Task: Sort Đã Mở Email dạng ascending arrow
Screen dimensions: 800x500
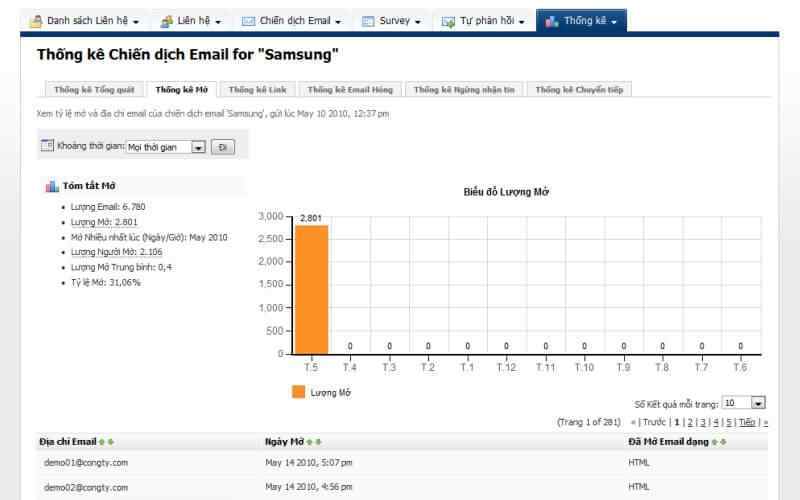Action: pos(713,441)
